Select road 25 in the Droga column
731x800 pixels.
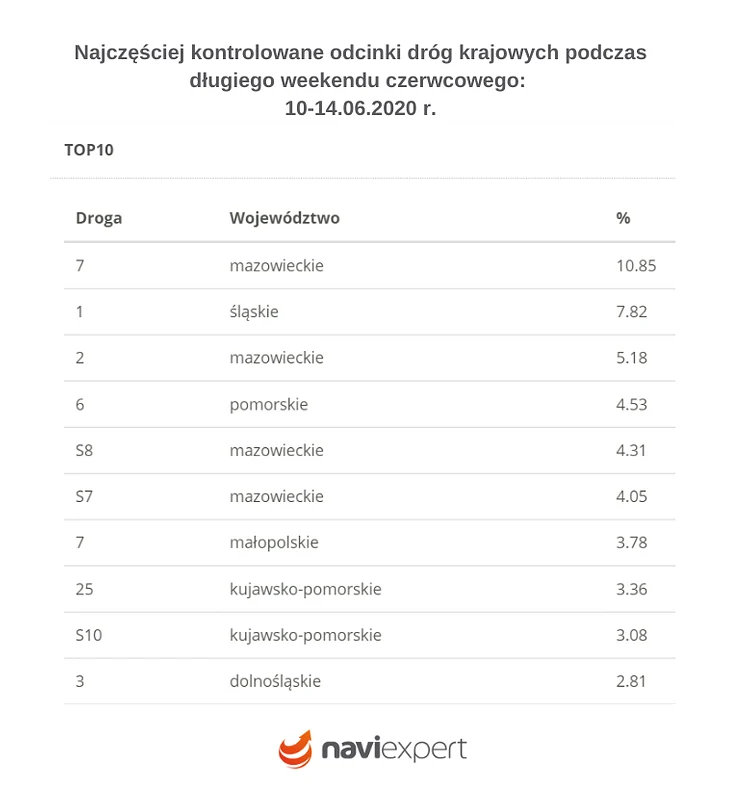(x=85, y=589)
